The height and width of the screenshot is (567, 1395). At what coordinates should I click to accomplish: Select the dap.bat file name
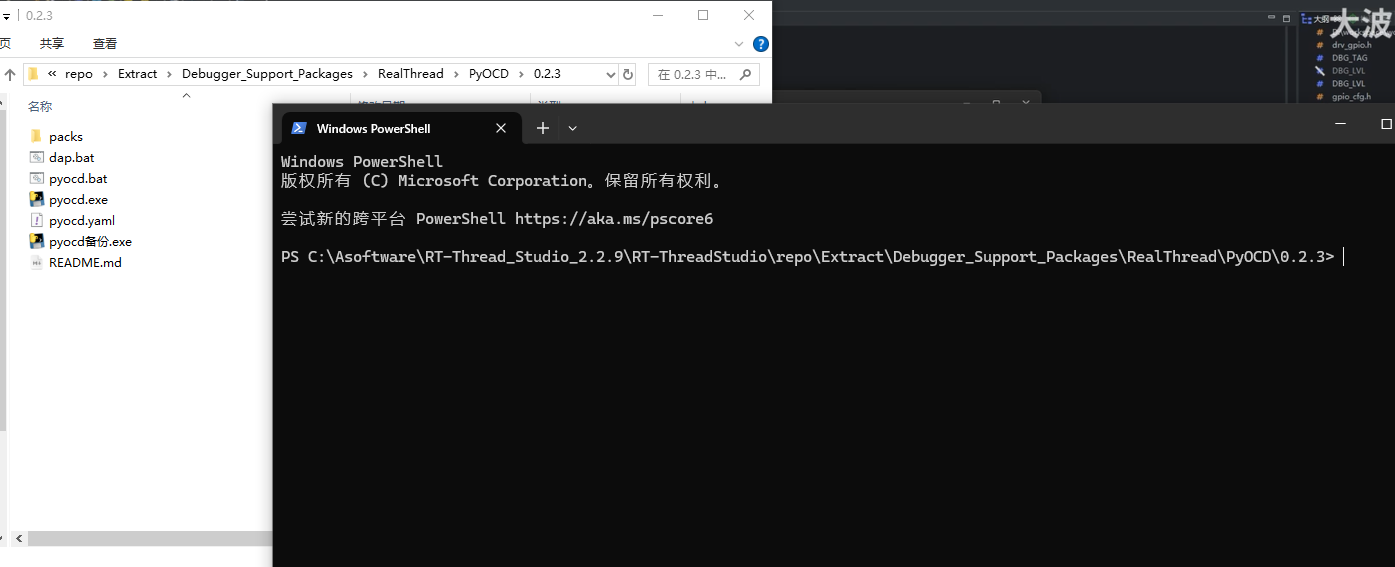(72, 158)
